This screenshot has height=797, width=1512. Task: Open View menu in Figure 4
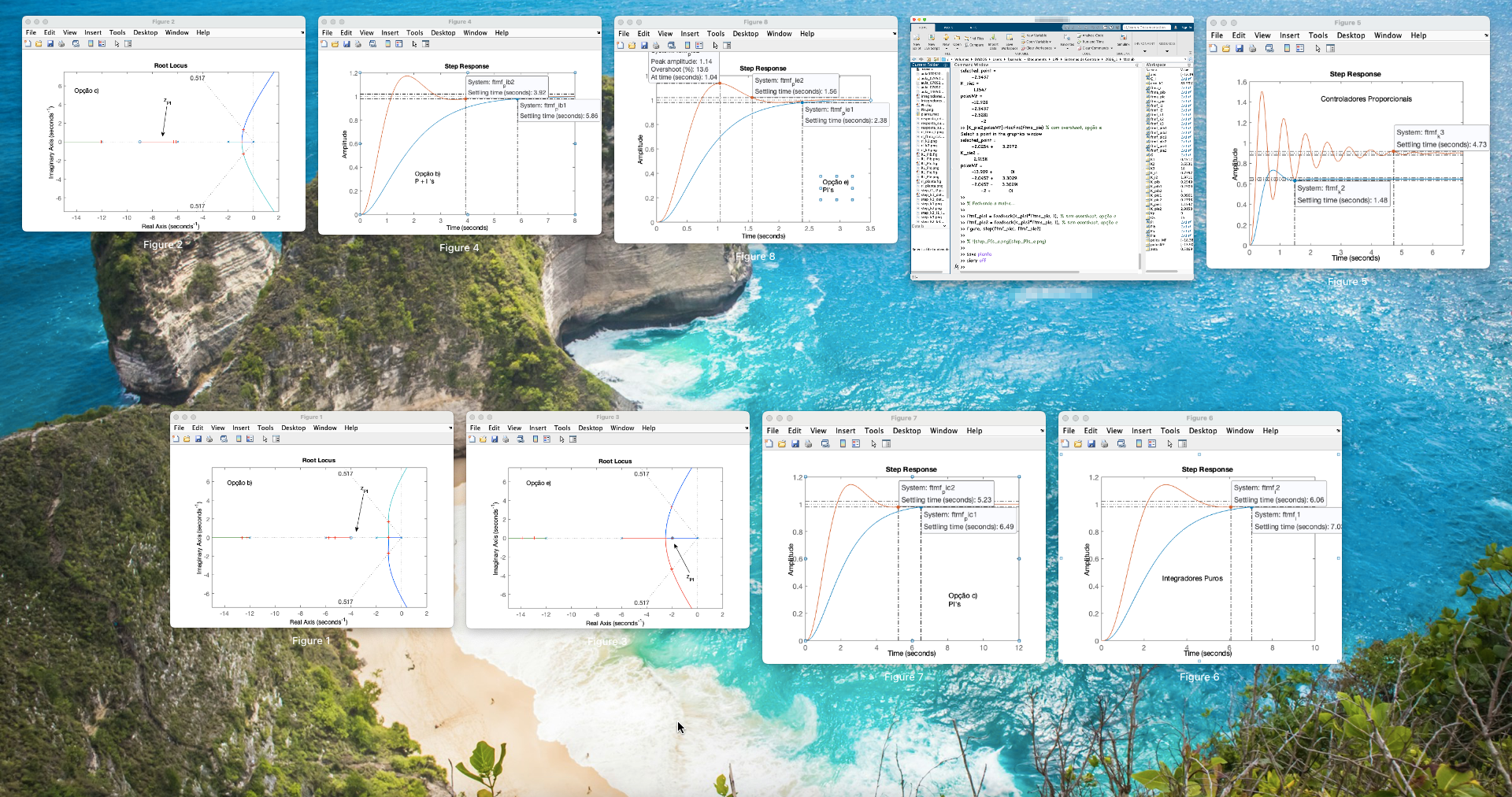[x=366, y=33]
